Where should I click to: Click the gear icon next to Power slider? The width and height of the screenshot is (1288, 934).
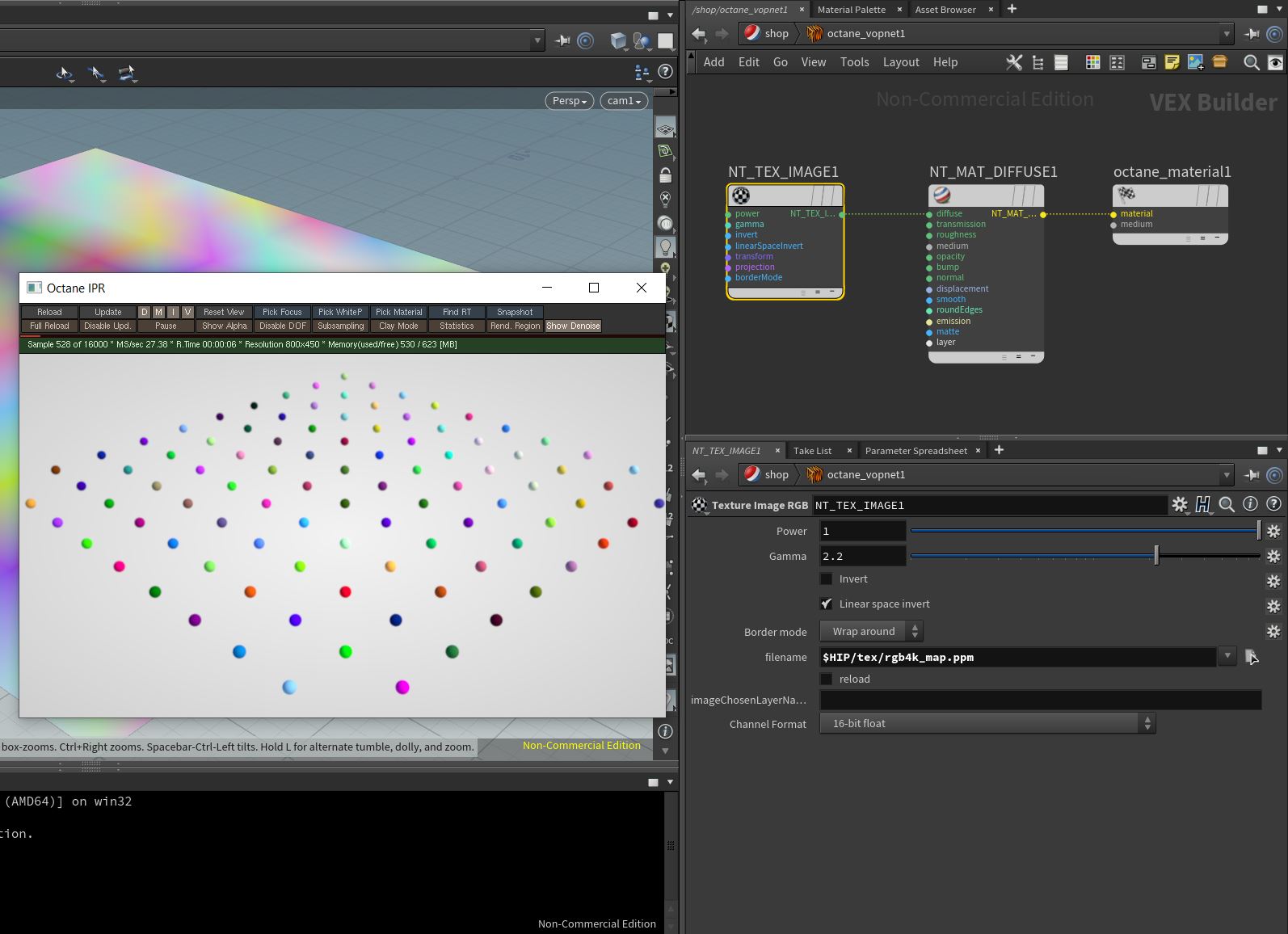pyautogui.click(x=1273, y=531)
